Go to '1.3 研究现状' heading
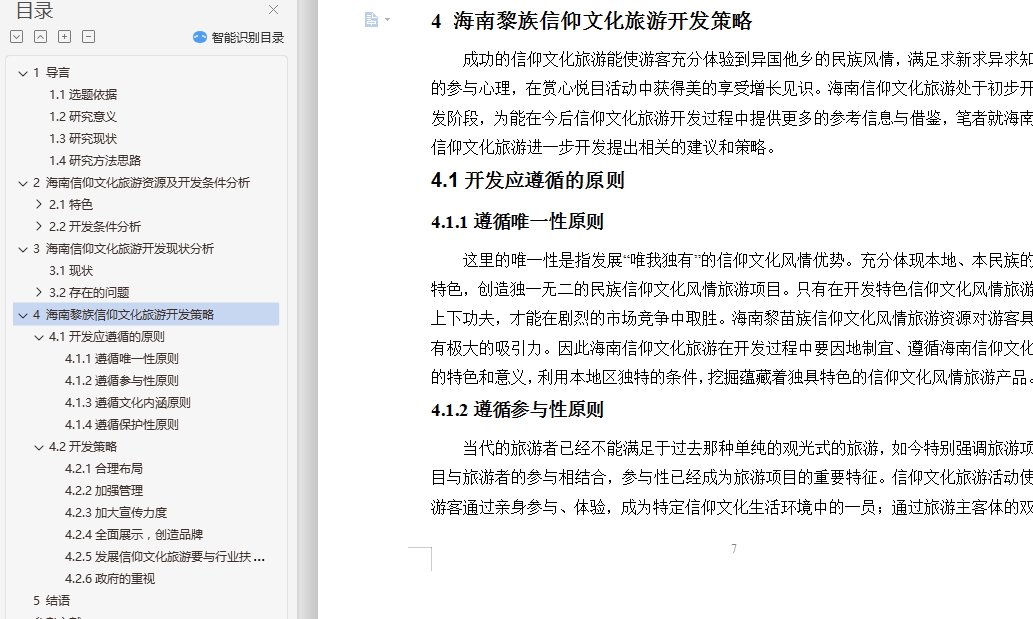 coord(83,139)
